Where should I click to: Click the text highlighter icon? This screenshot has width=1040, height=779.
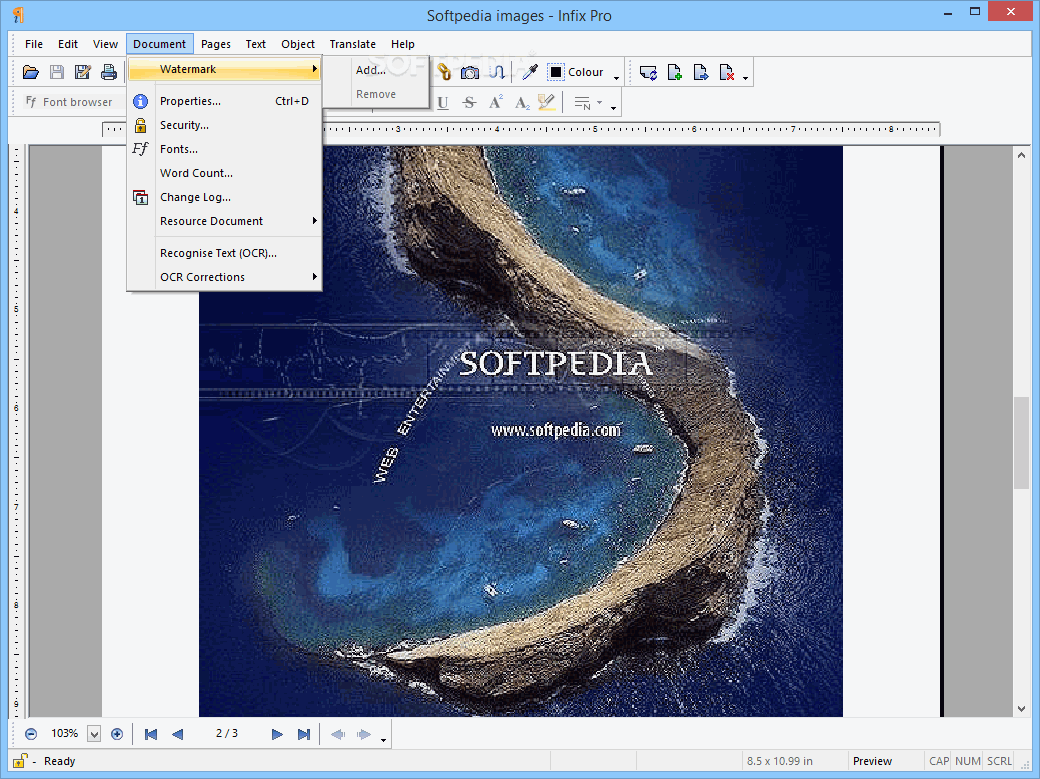pyautogui.click(x=547, y=103)
